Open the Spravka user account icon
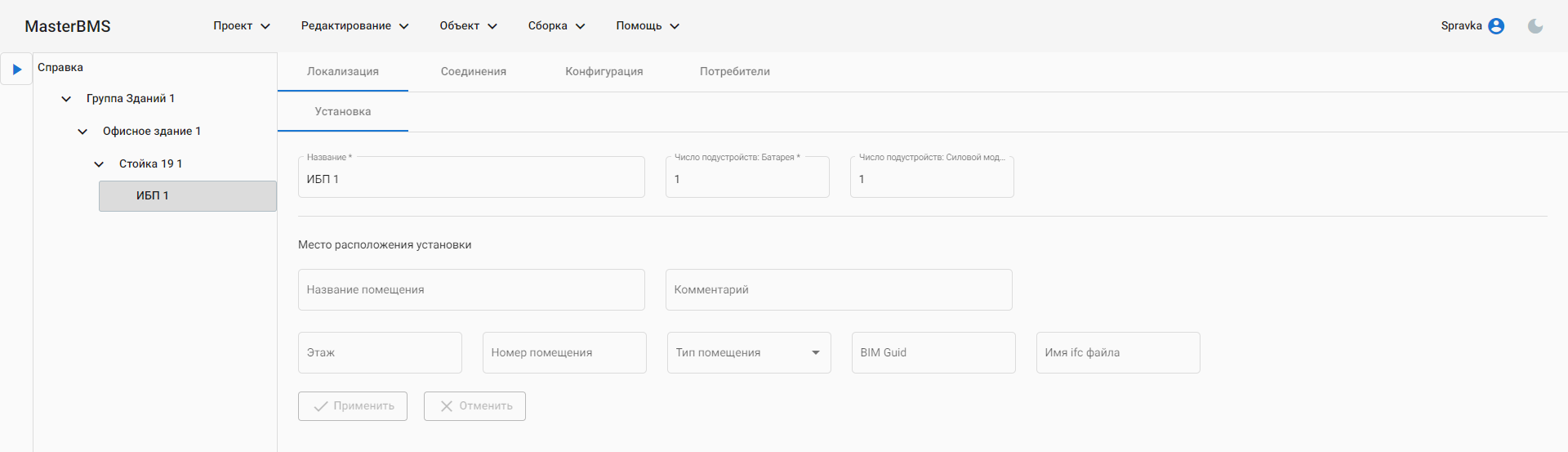Image resolution: width=1568 pixels, height=452 pixels. (x=1496, y=26)
